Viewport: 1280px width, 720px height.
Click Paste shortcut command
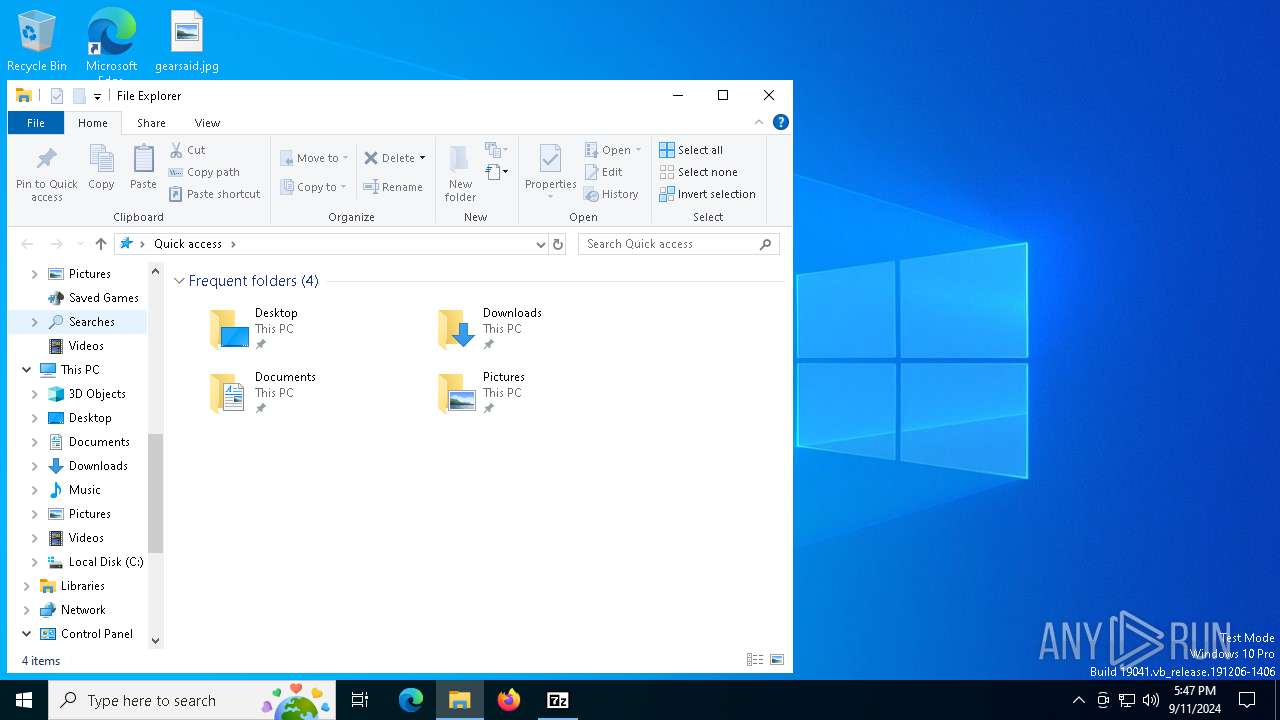pyautogui.click(x=215, y=194)
